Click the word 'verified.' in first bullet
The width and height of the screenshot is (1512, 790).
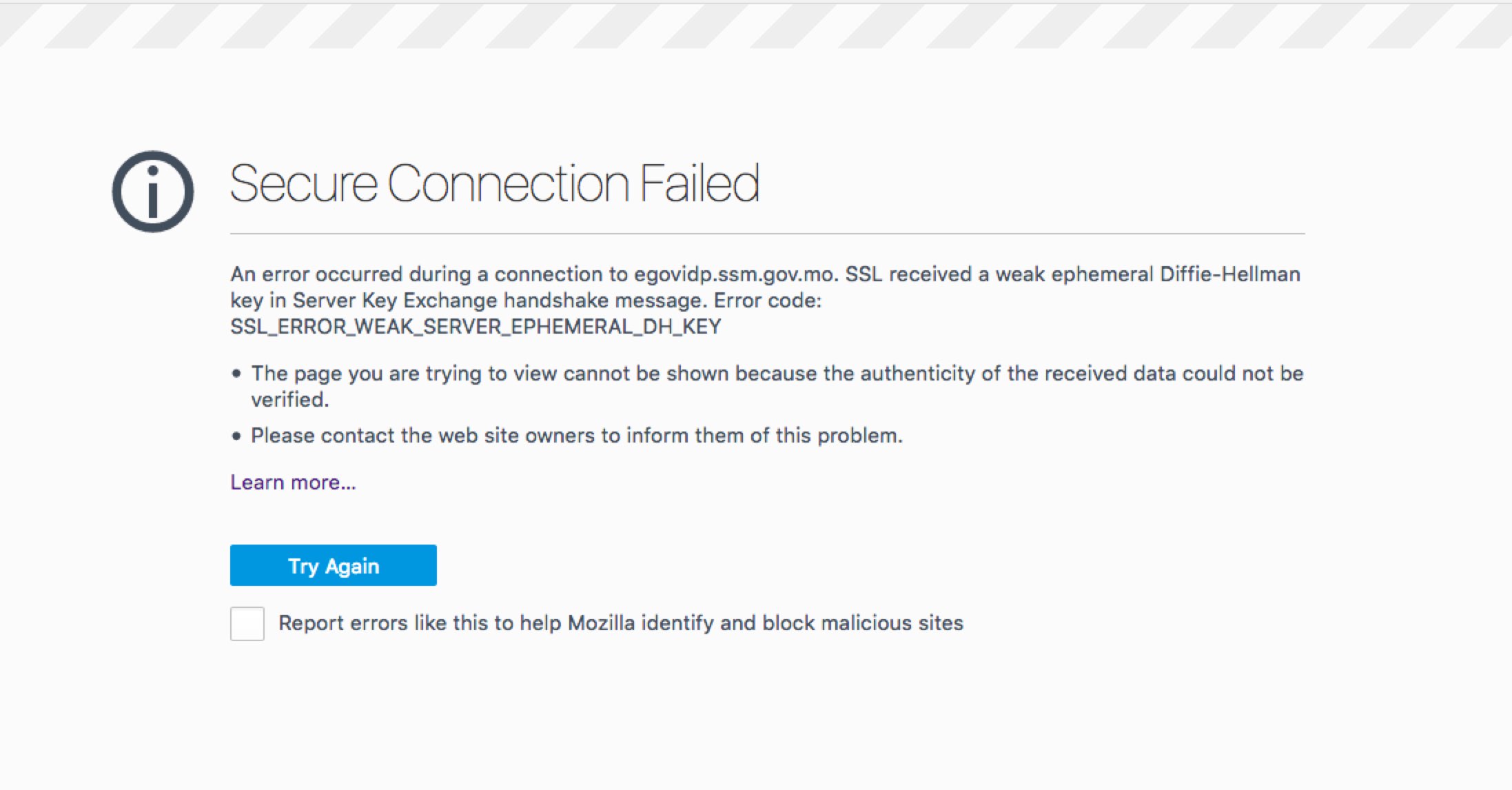click(x=290, y=400)
